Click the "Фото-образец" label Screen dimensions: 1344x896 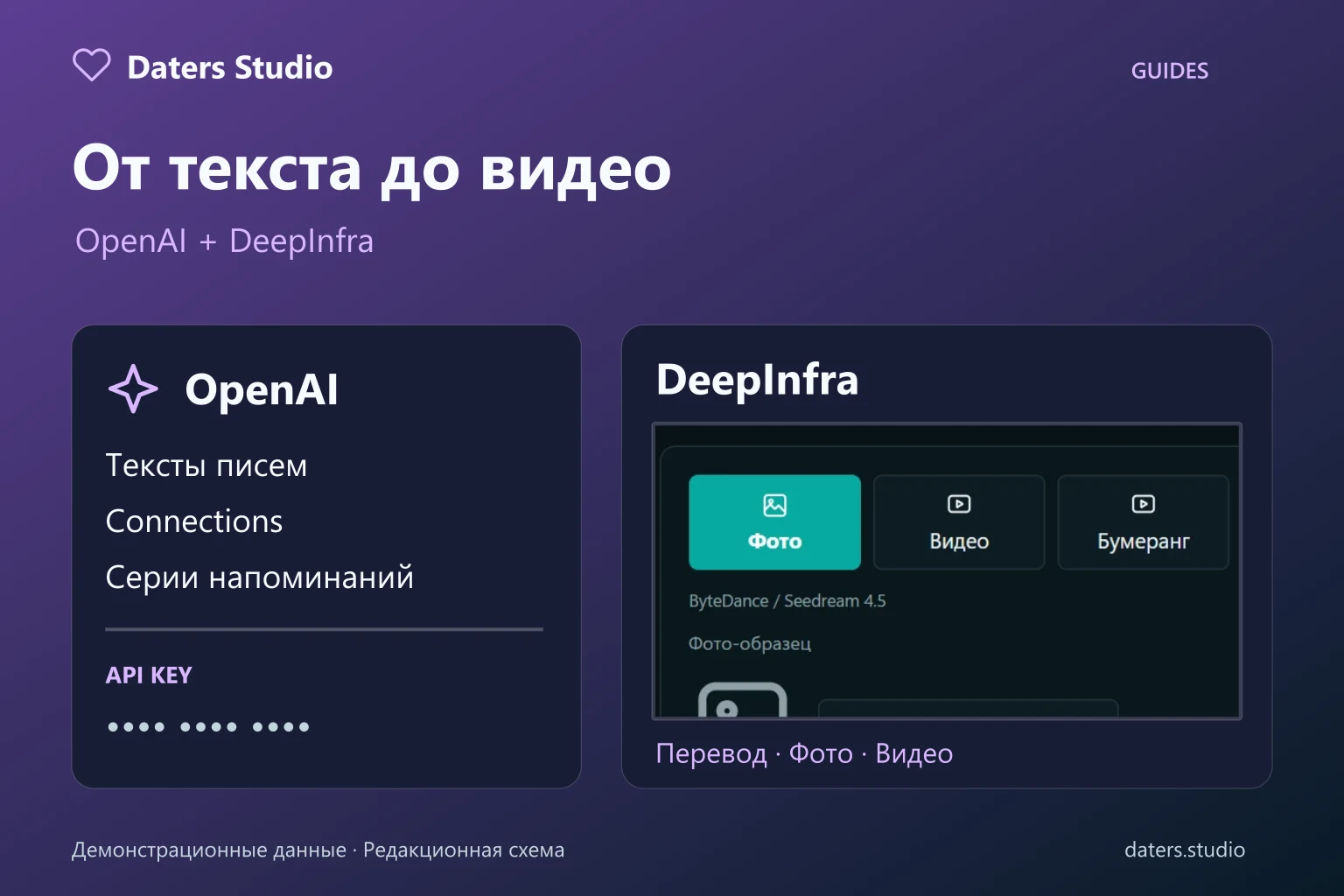pos(750,644)
